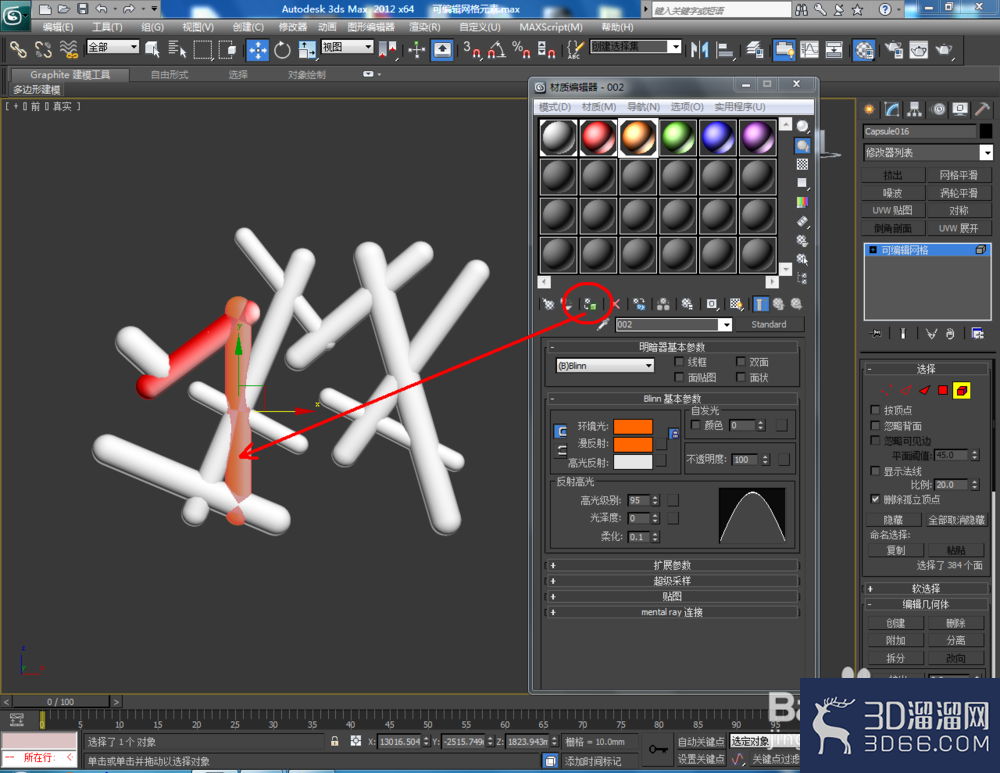Select Element sub-object level icon
Viewport: 1000px width, 773px height.
(x=961, y=390)
